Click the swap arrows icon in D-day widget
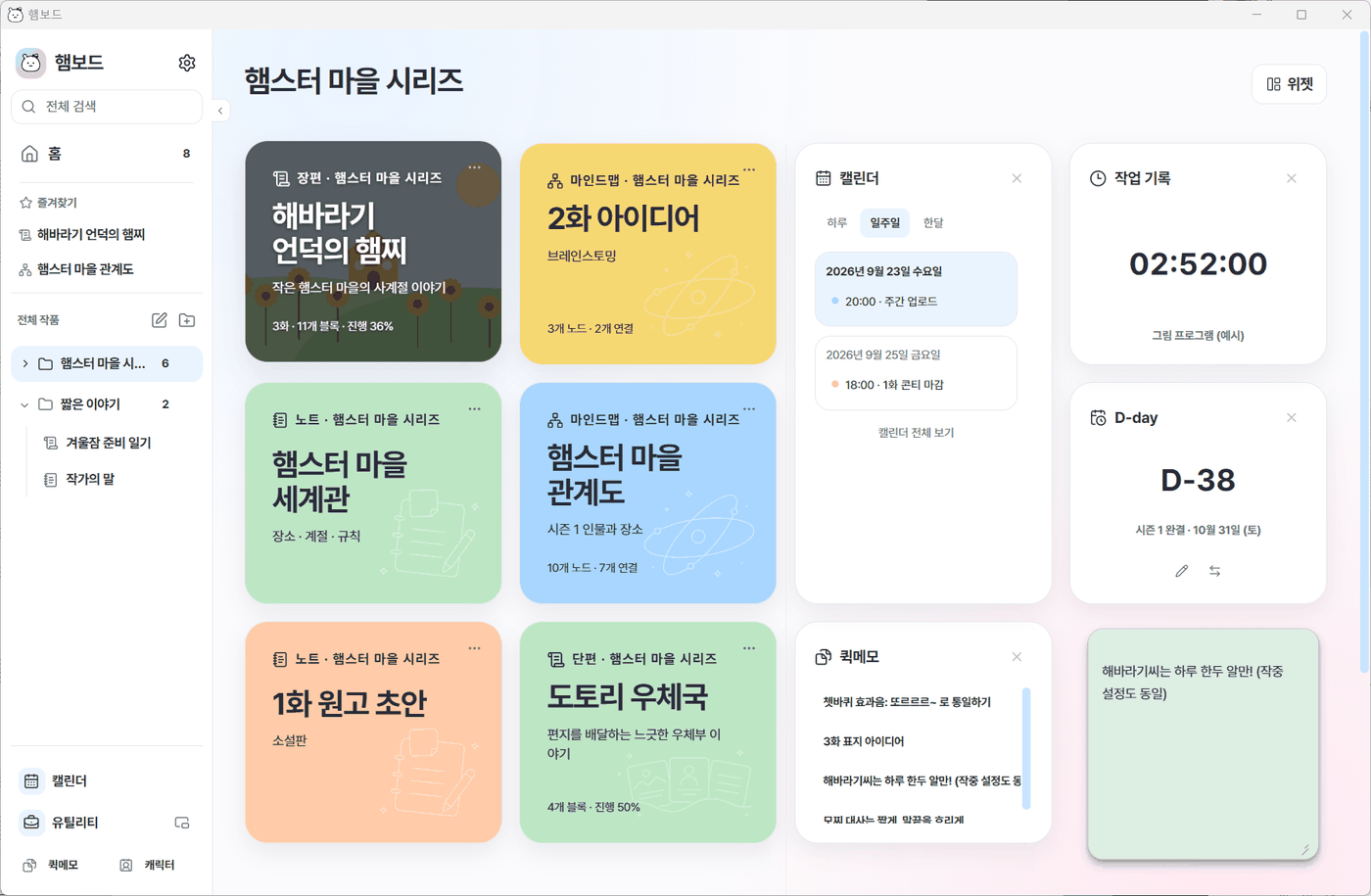Viewport: 1371px width, 896px height. coord(1215,571)
